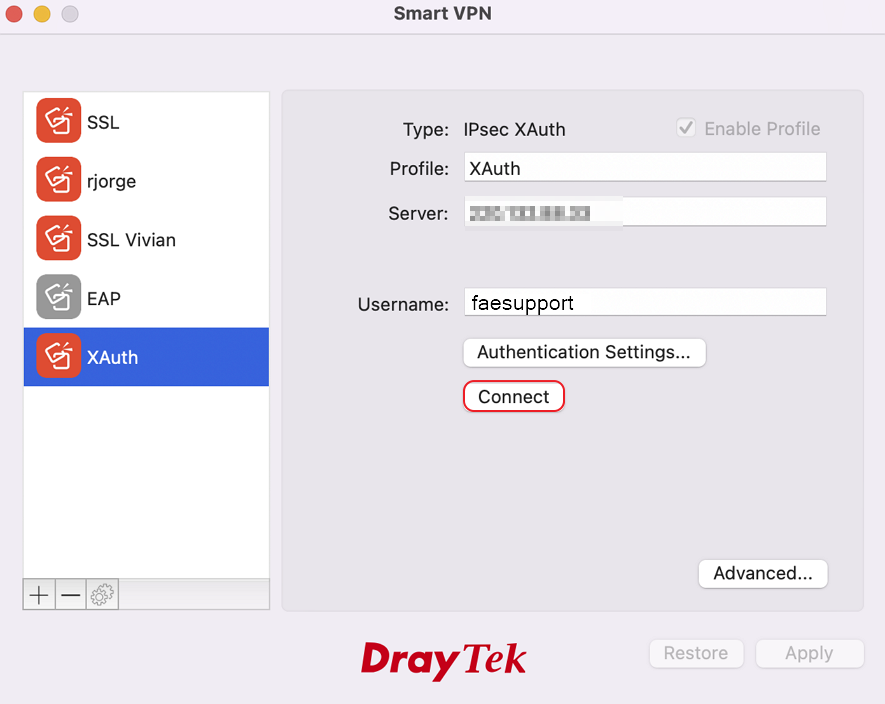Close the Smart VPN window
Screen dimensions: 885x704
click(x=14, y=14)
